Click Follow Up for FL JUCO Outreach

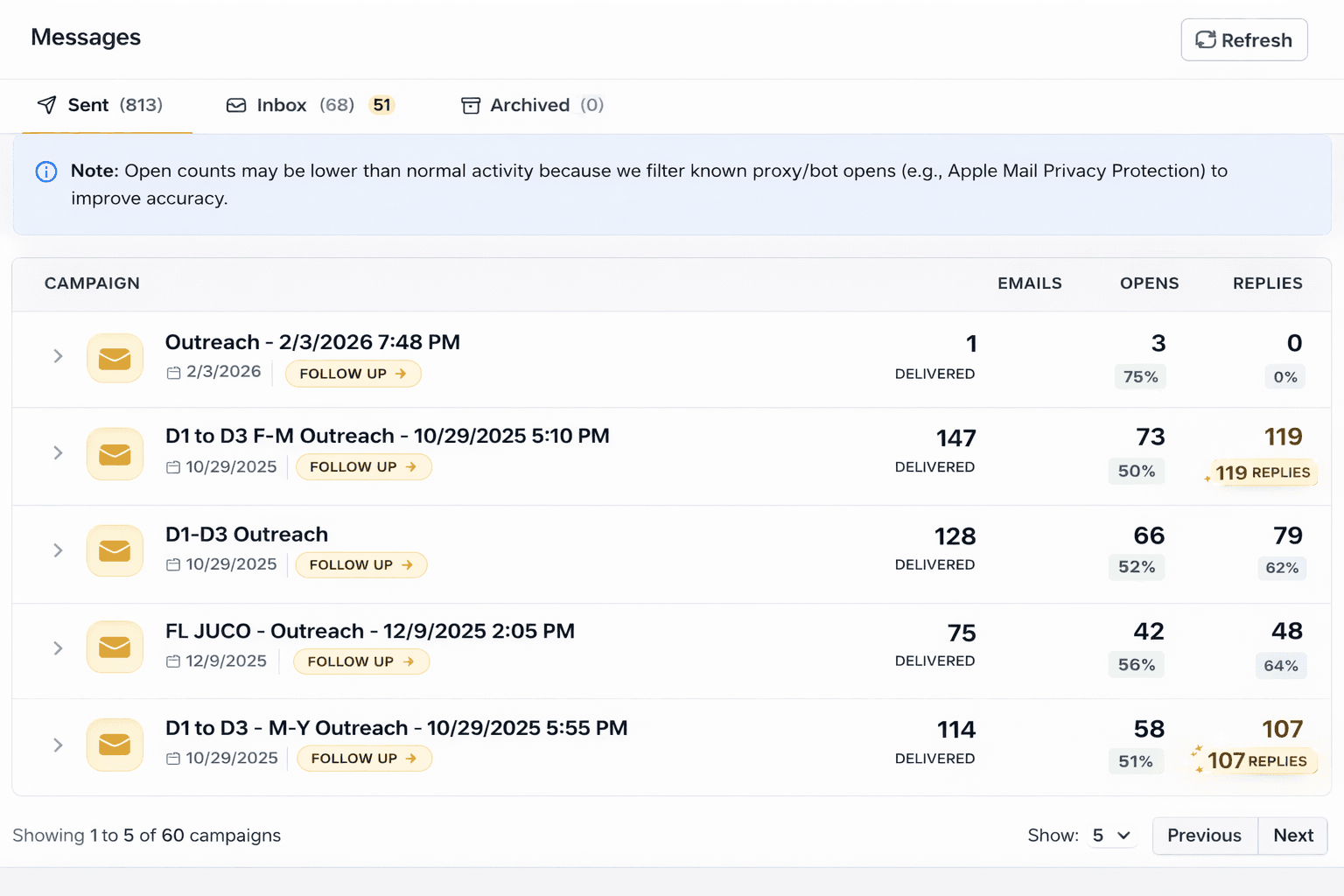pyautogui.click(x=361, y=661)
